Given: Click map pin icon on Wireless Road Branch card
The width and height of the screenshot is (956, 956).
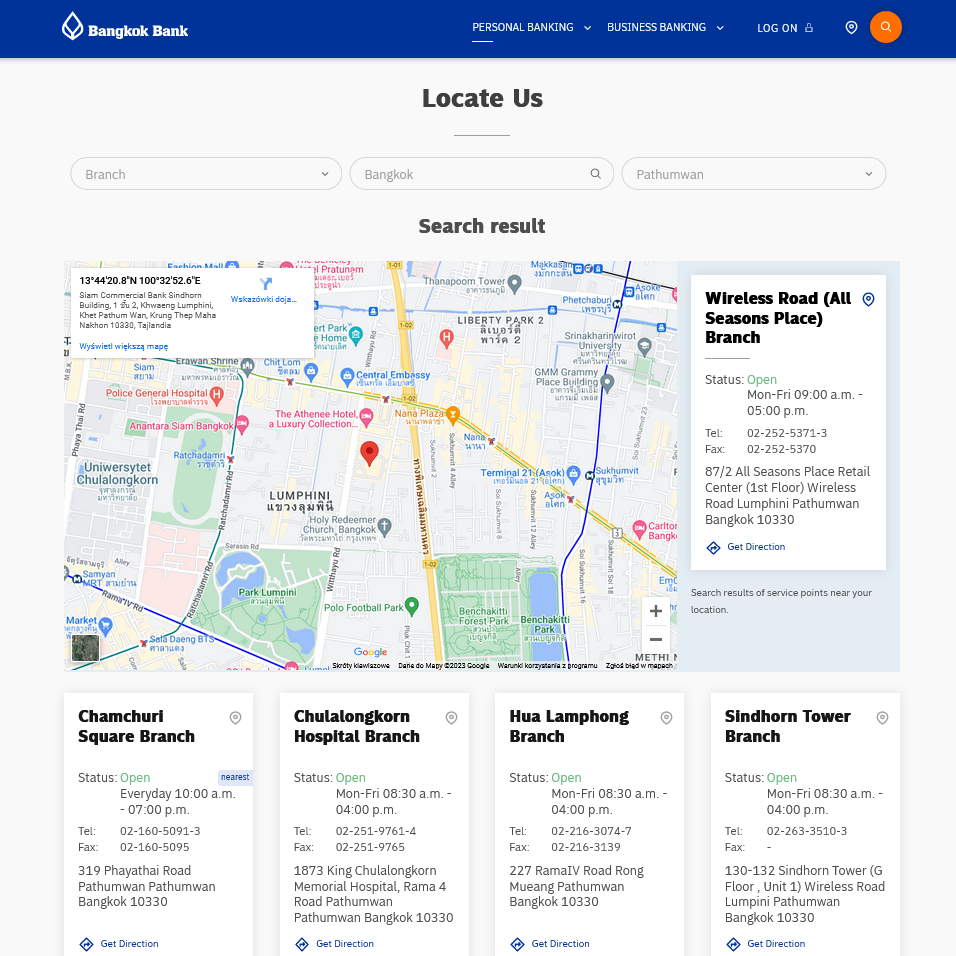Looking at the screenshot, I should 868,299.
